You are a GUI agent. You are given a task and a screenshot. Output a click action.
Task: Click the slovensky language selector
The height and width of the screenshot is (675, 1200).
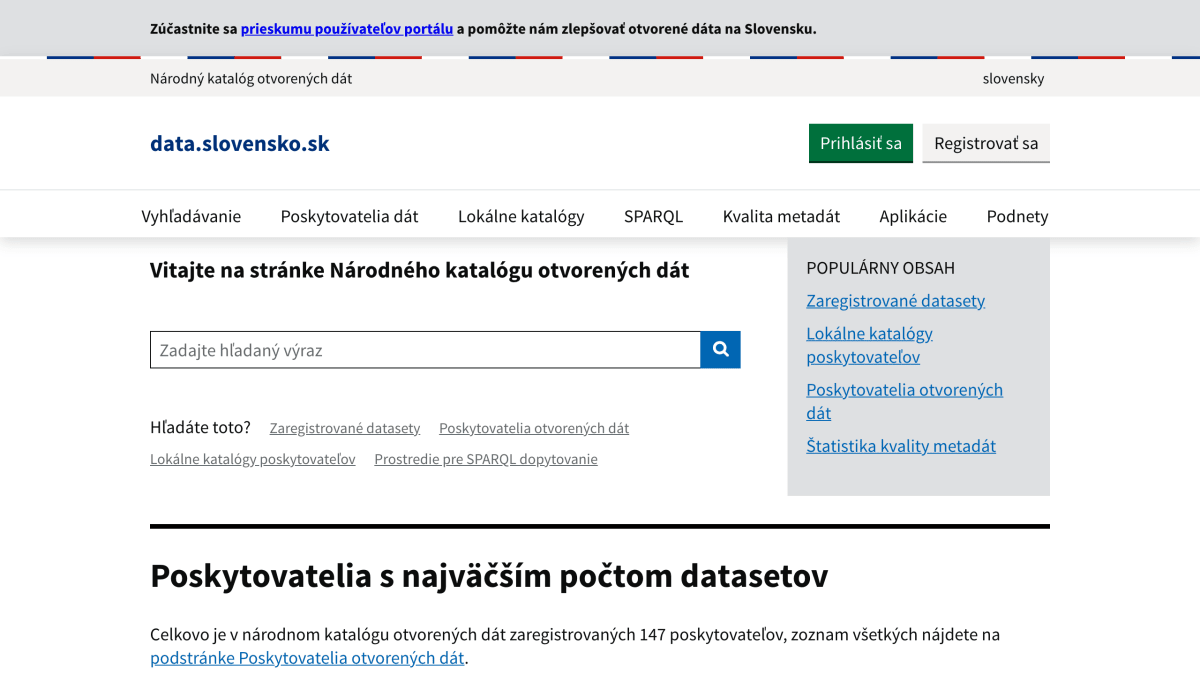(1013, 78)
